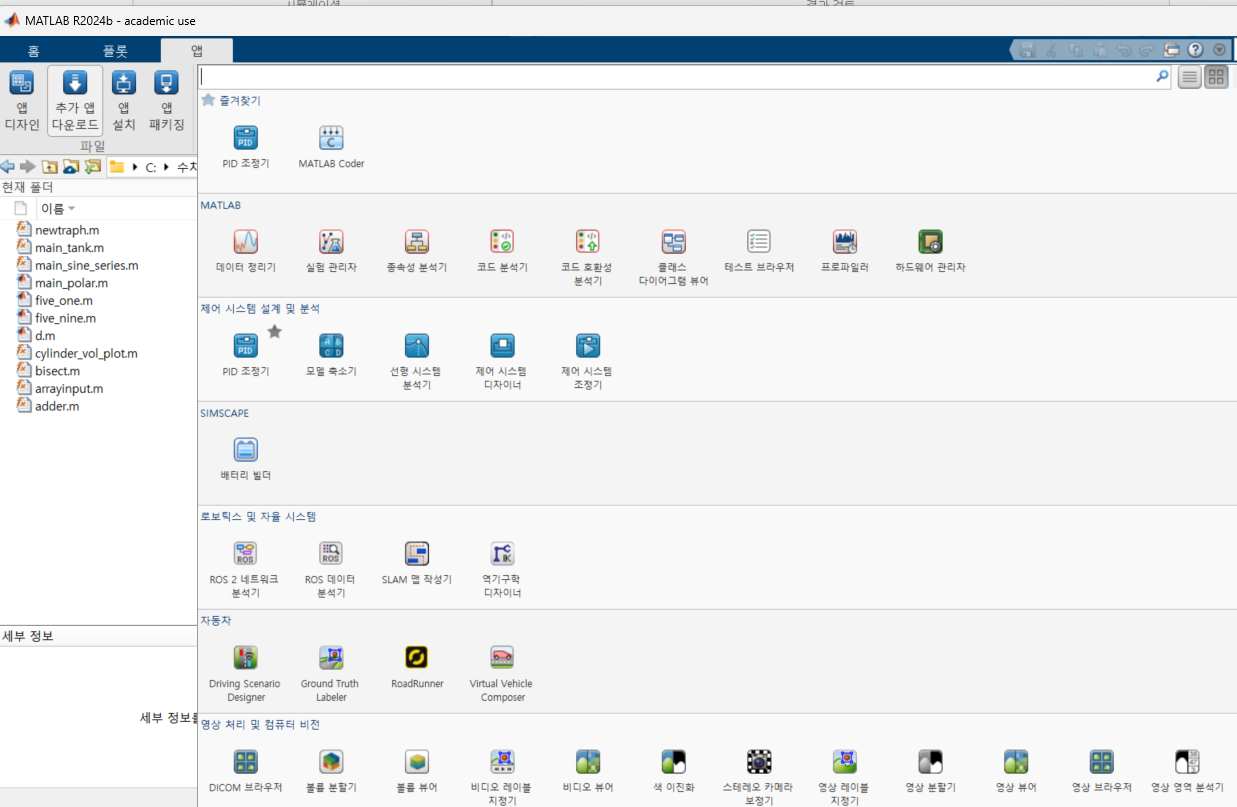Open the Help question mark button
The width and height of the screenshot is (1237, 807).
coord(1195,50)
